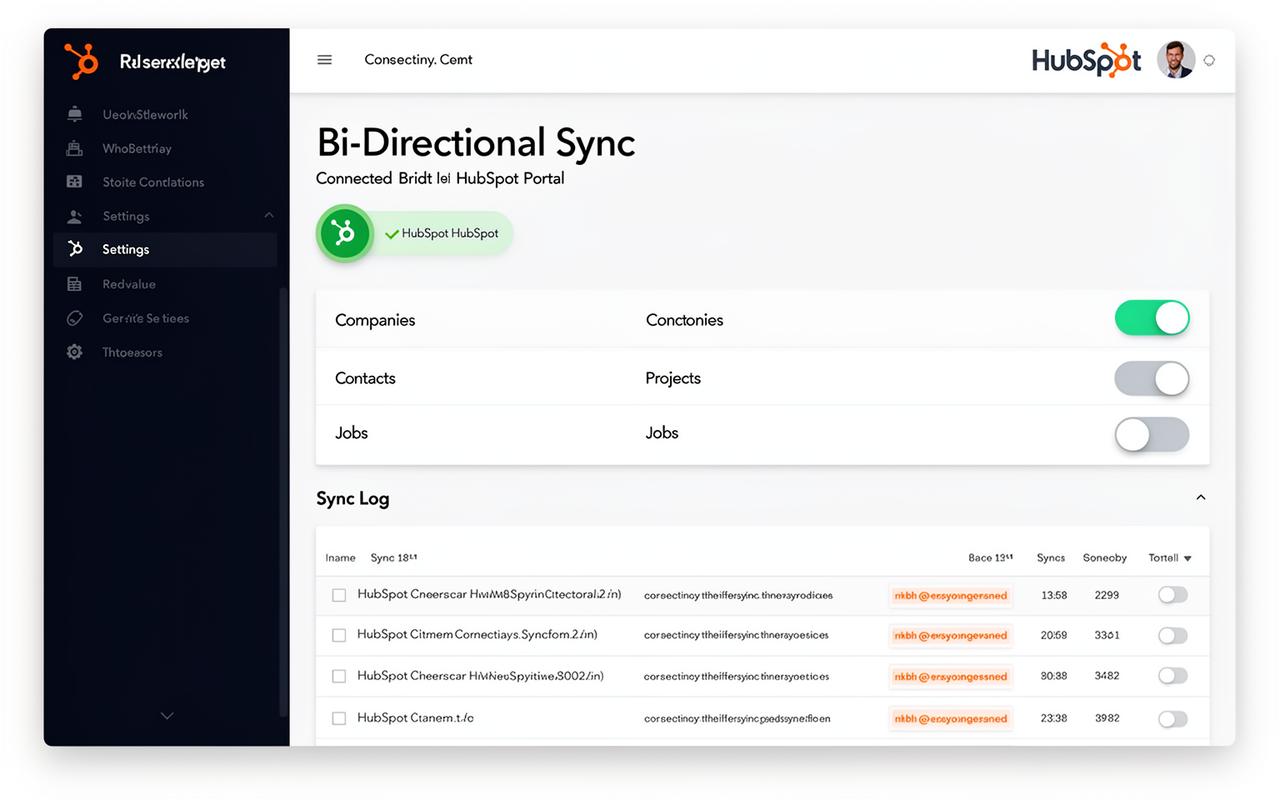Sort by the Syncs column header
Image resolution: width=1280 pixels, height=800 pixels.
pos(1051,558)
